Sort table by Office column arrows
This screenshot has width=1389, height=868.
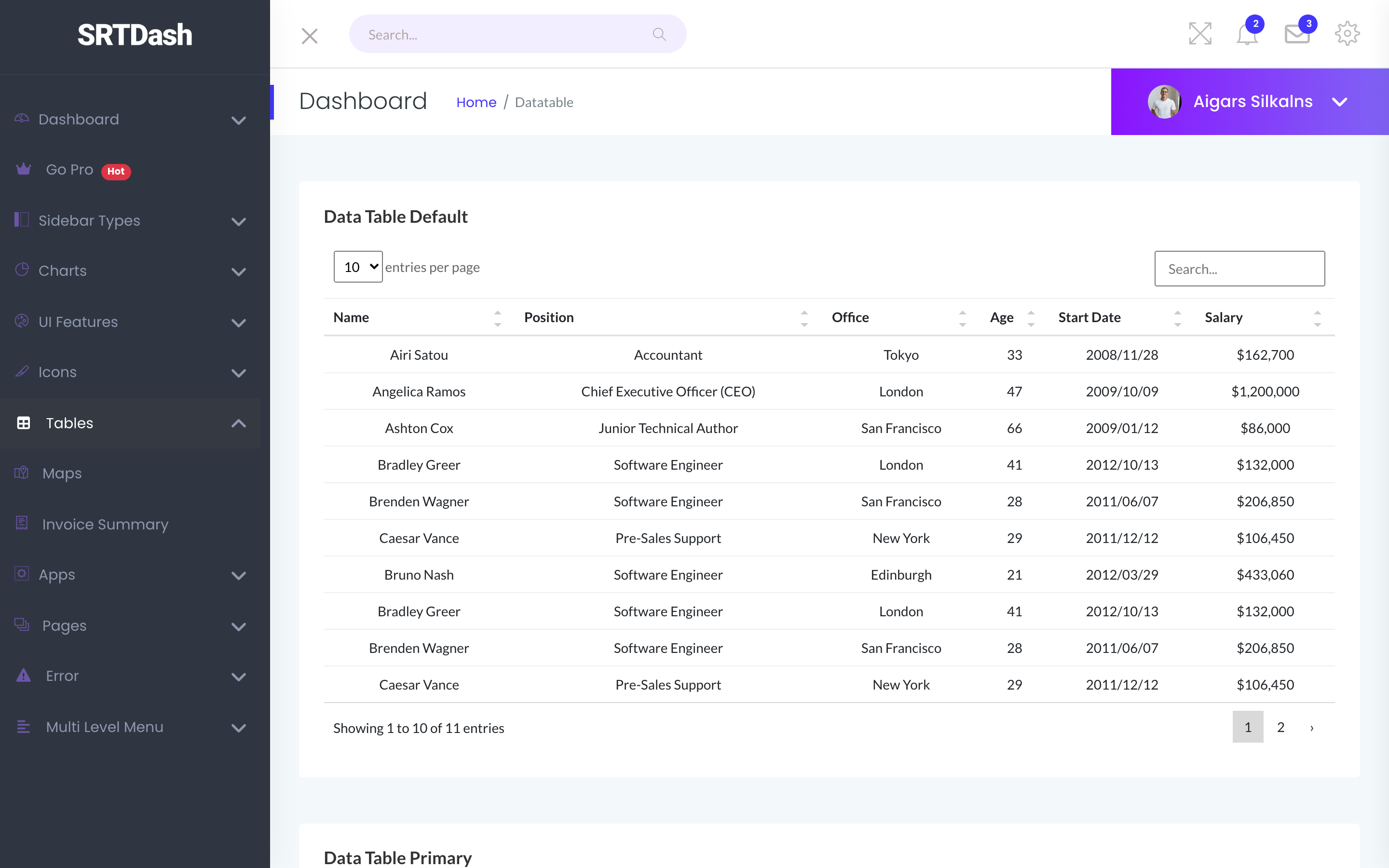[963, 318]
